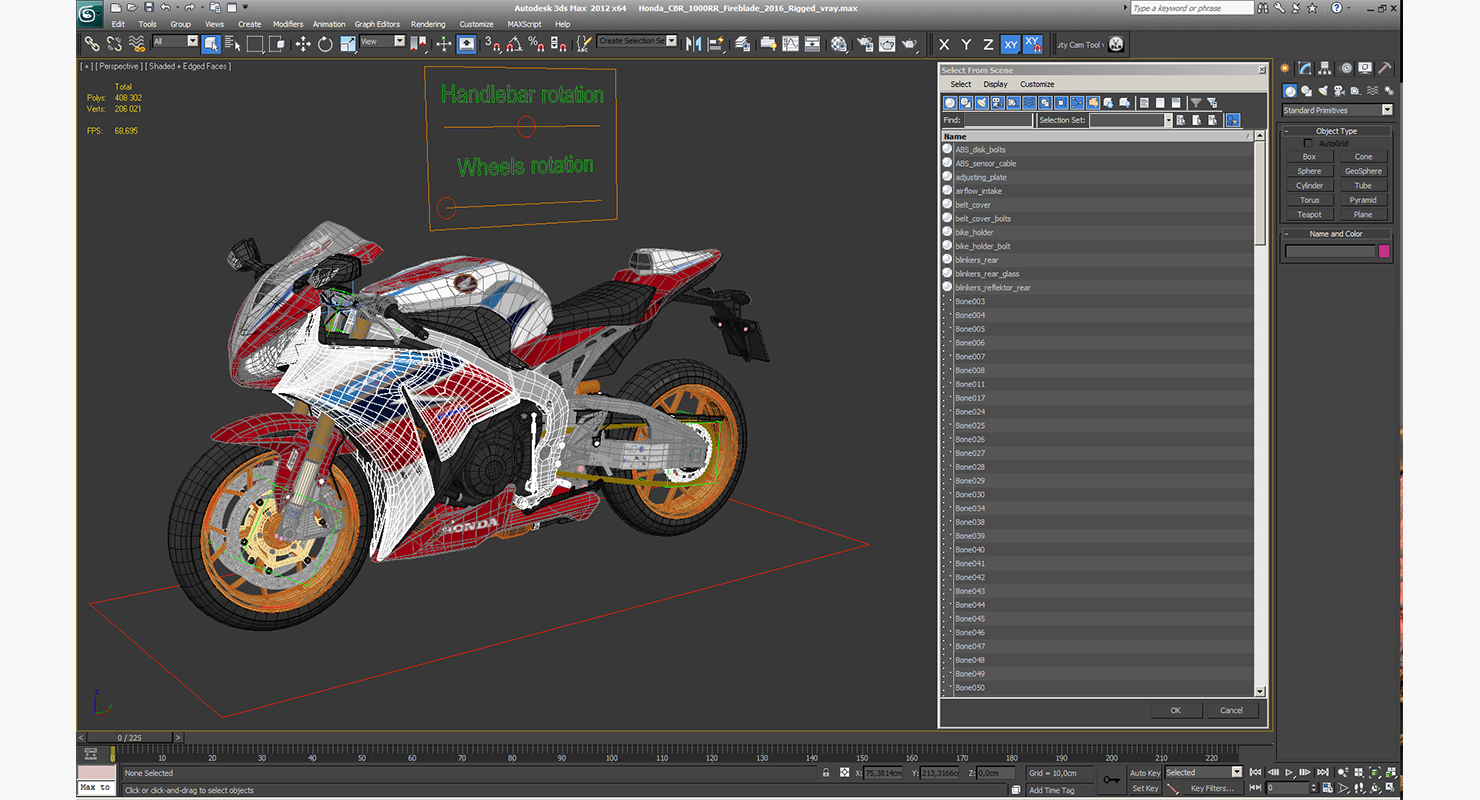Select bike_holder in the scene list

pyautogui.click(x=1097, y=232)
